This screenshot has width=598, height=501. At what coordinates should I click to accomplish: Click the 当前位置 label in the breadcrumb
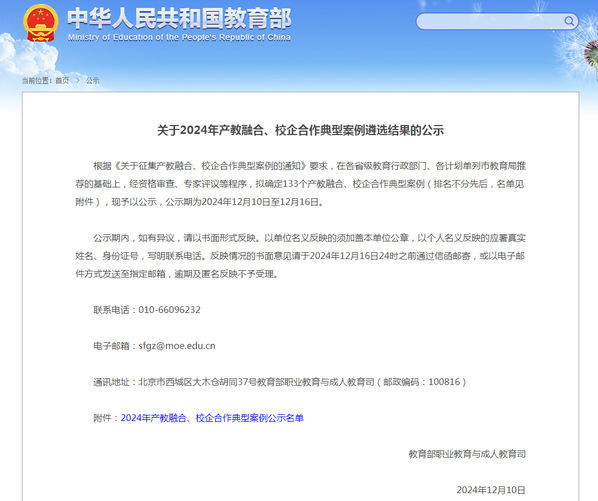[36, 80]
